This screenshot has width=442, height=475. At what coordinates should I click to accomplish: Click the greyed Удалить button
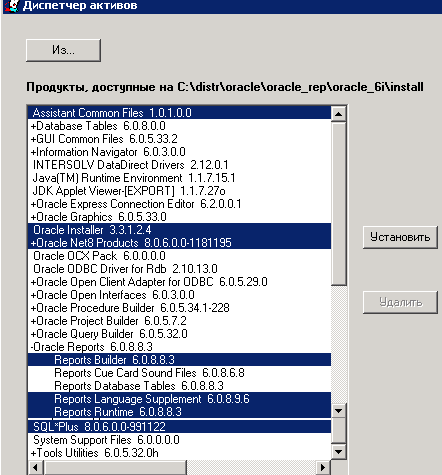(x=400, y=302)
